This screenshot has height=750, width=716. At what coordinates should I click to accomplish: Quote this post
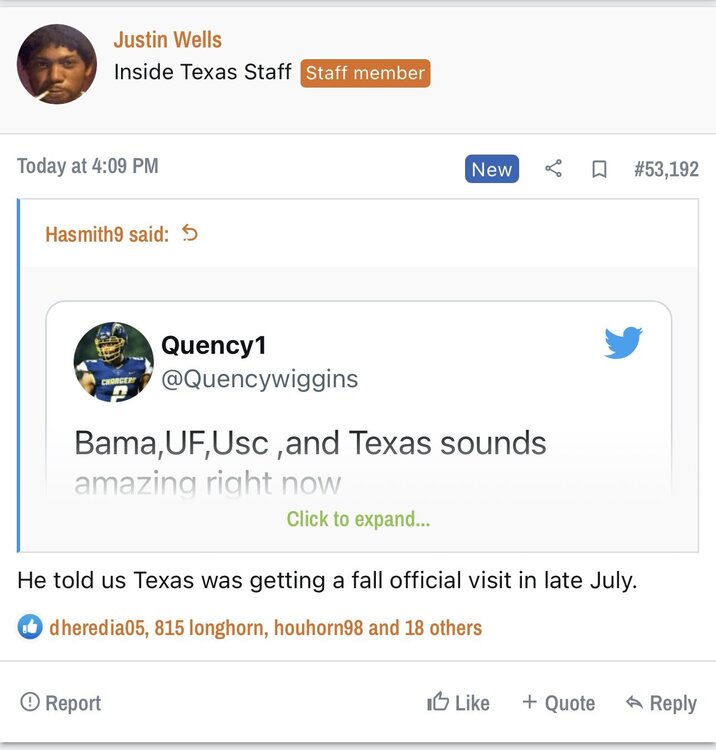(558, 703)
